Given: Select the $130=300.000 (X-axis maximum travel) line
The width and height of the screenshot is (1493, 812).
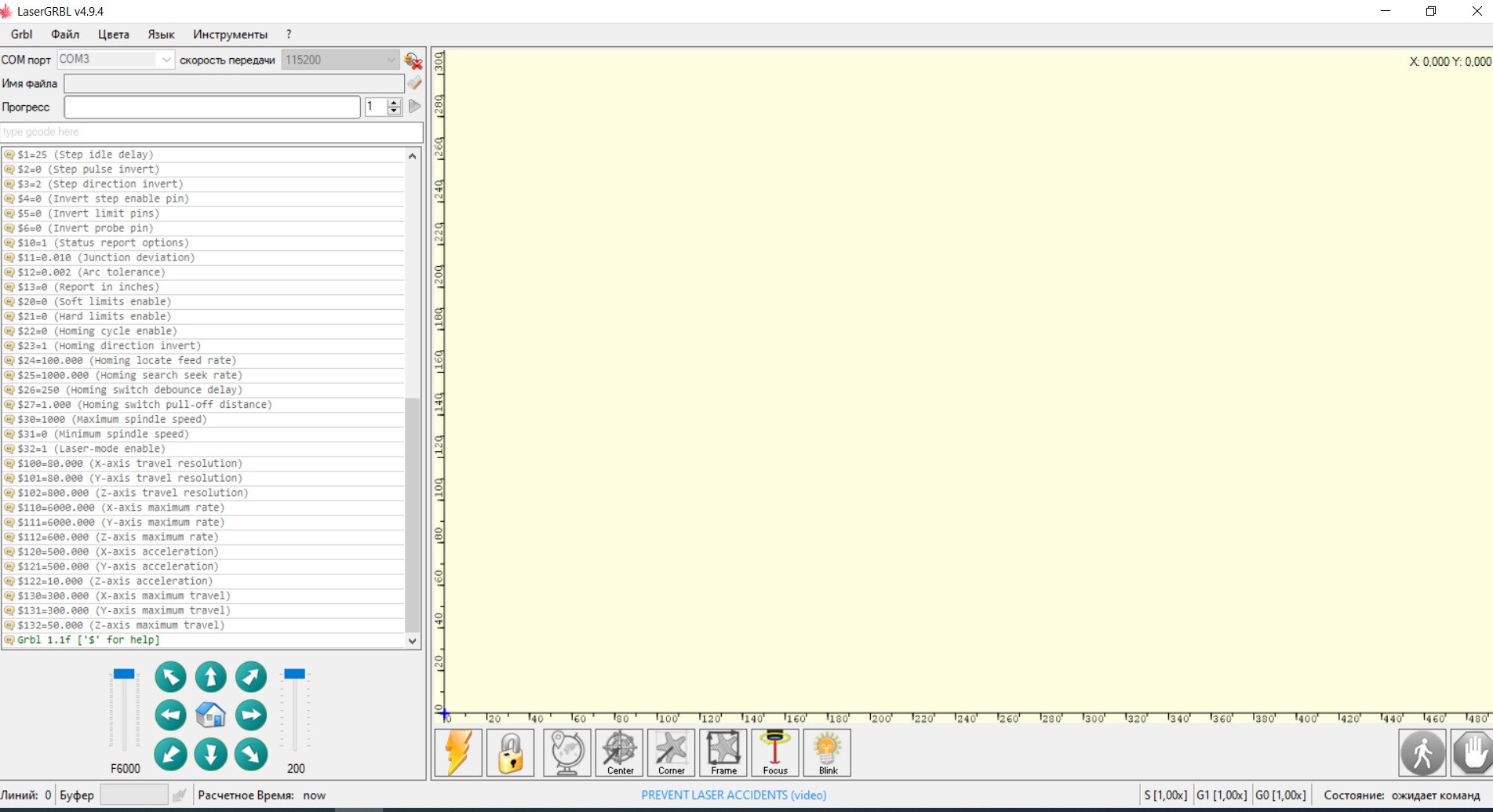Looking at the screenshot, I should pyautogui.click(x=203, y=596).
